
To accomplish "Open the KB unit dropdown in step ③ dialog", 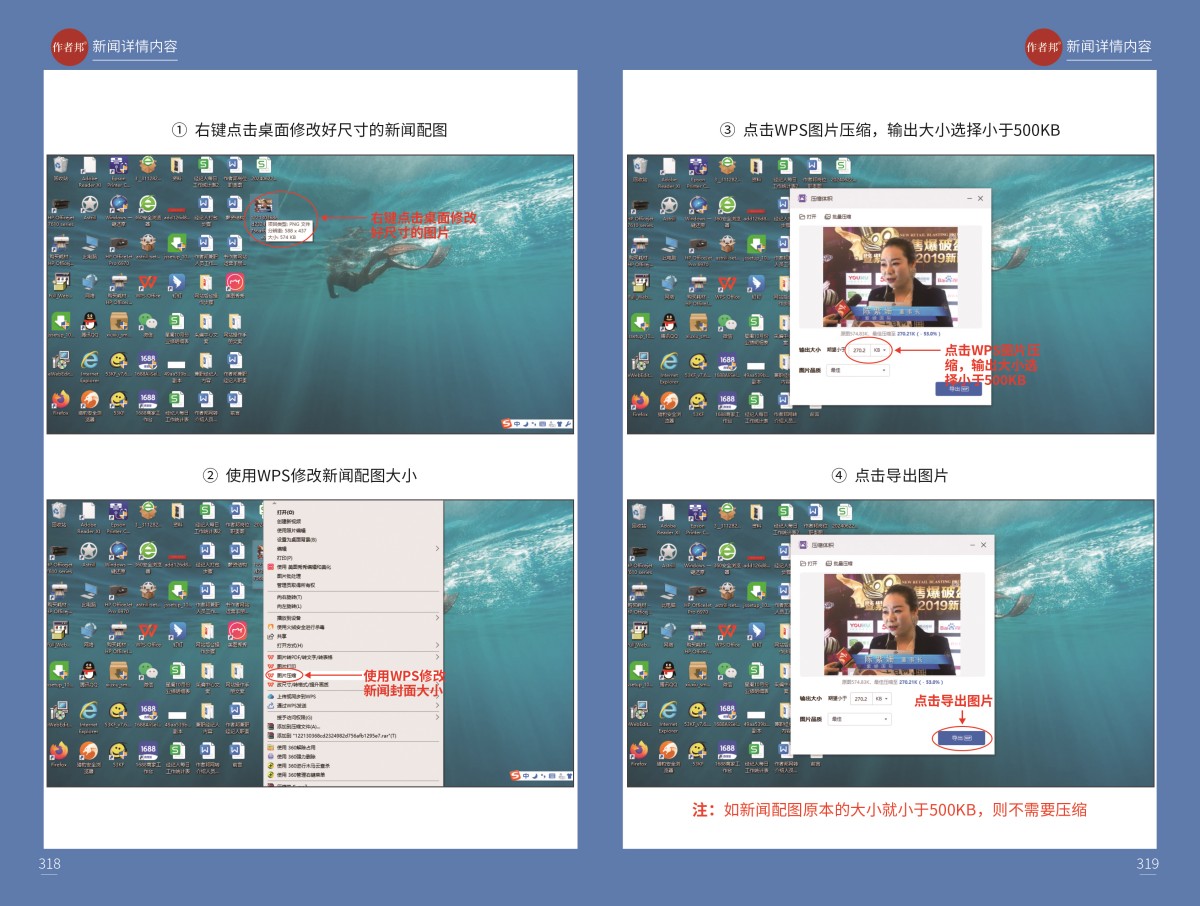I will pos(880,350).
